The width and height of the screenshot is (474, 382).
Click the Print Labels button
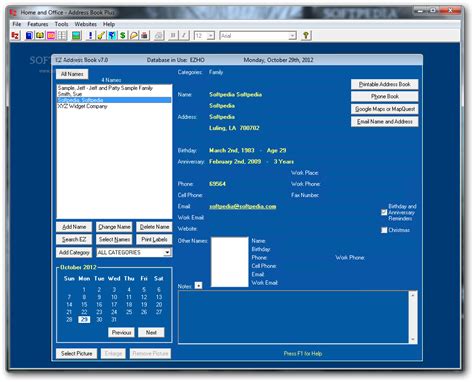[x=154, y=239]
